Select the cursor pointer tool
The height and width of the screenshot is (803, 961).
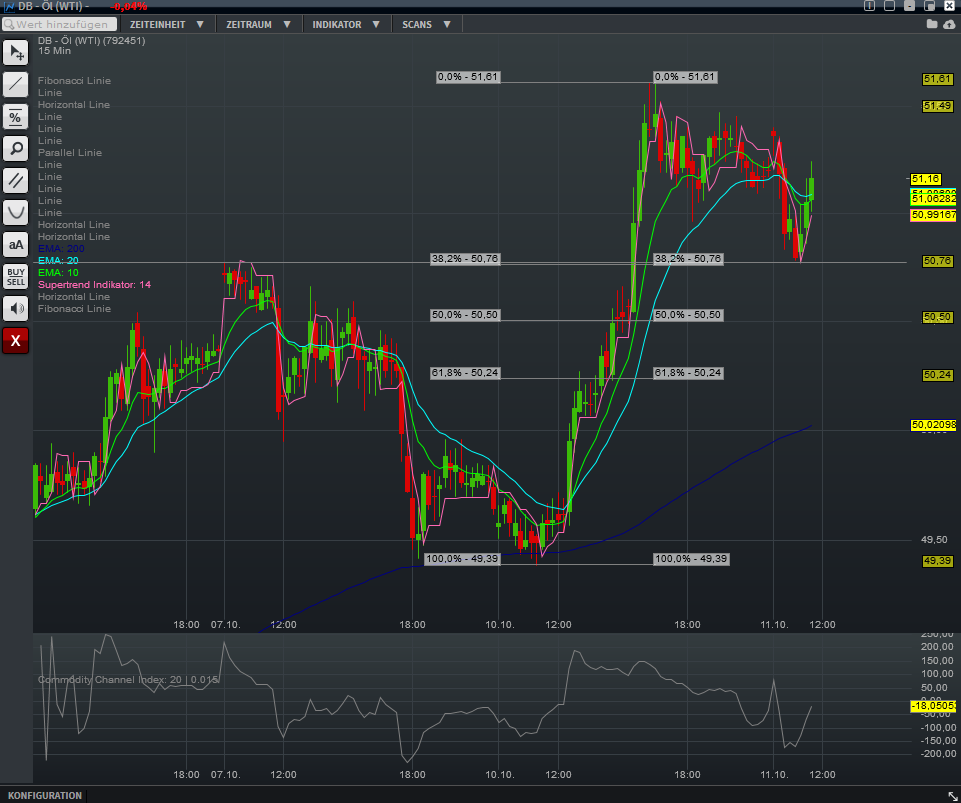pos(15,53)
